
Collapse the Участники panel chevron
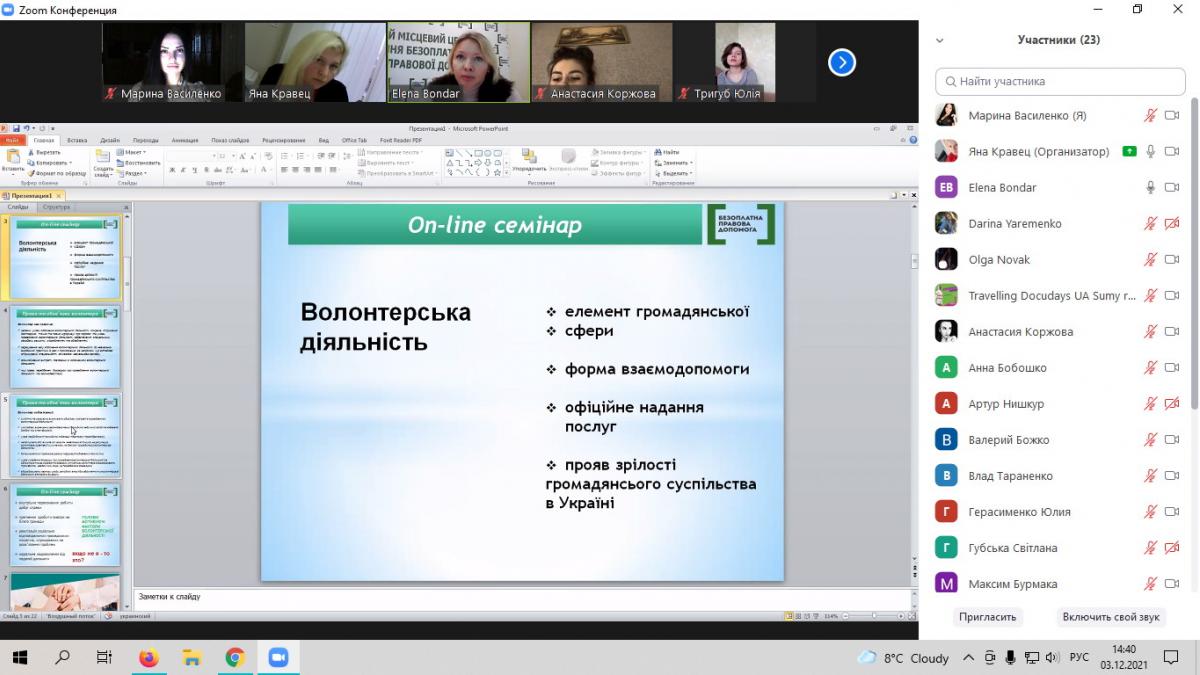pyautogui.click(x=939, y=41)
